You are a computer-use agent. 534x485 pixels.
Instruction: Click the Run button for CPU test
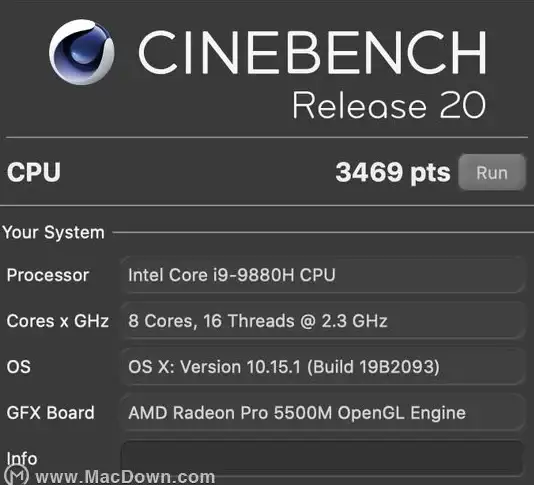pyautogui.click(x=492, y=172)
